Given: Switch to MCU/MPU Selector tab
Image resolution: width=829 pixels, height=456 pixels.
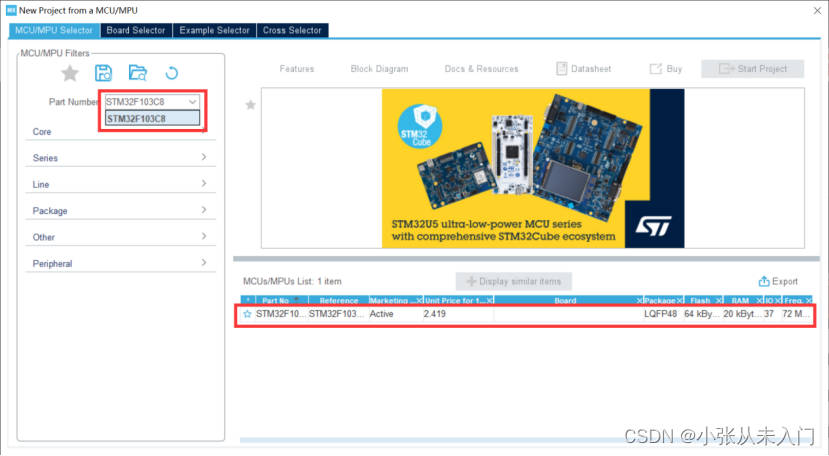Looking at the screenshot, I should [54, 30].
